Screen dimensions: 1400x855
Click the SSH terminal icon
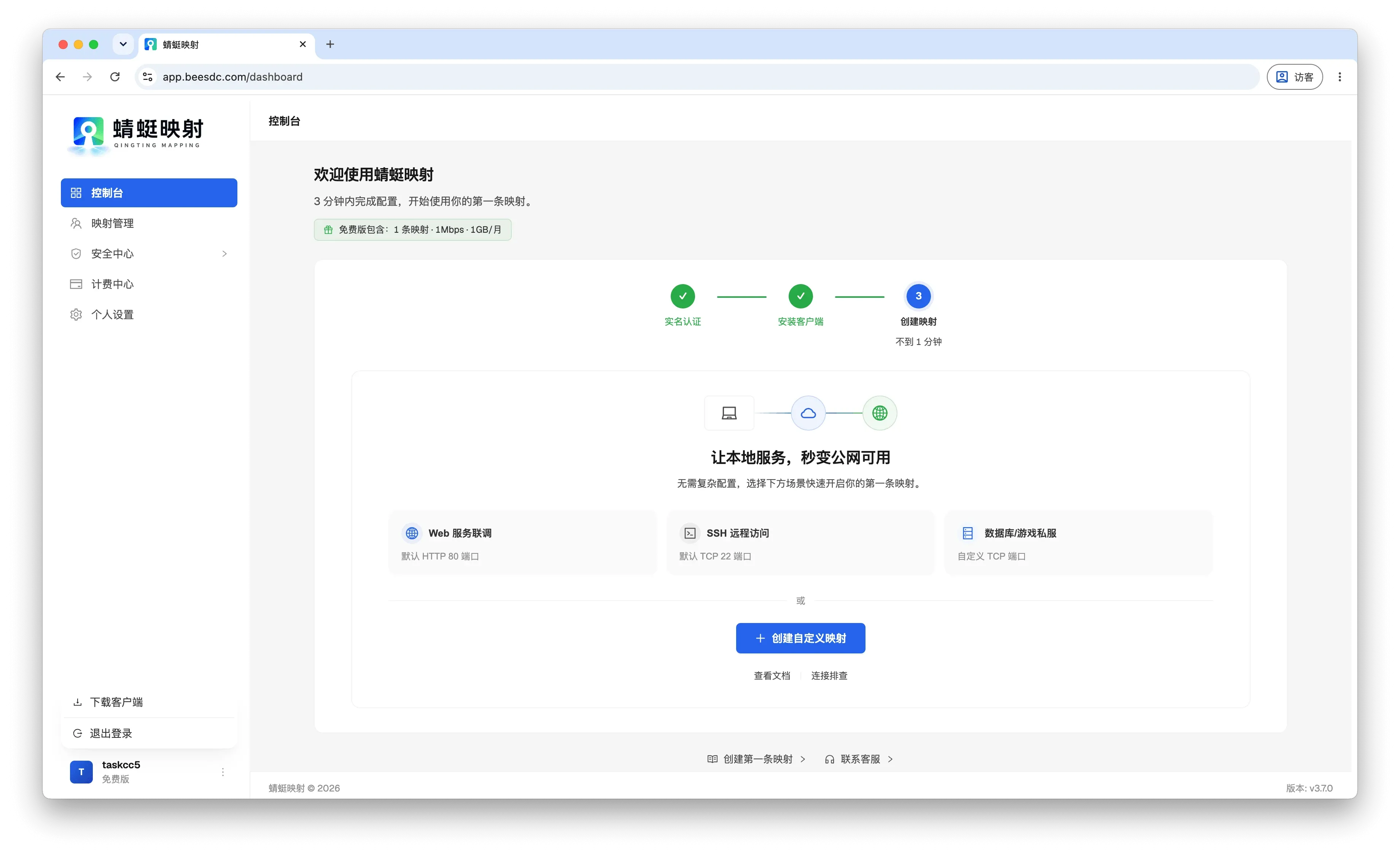coord(690,533)
